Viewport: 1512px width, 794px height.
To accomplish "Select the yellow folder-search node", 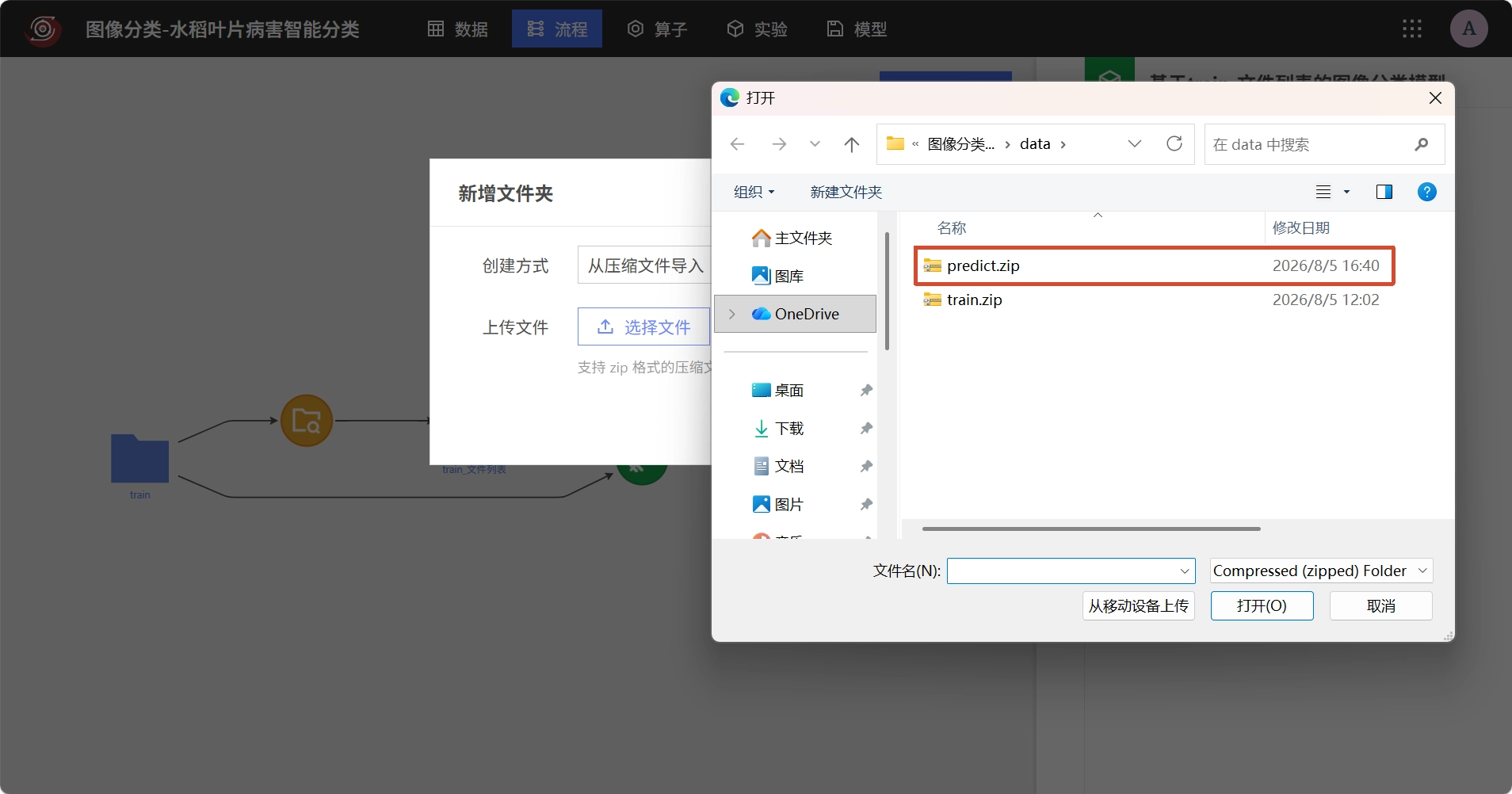I will click(x=307, y=421).
